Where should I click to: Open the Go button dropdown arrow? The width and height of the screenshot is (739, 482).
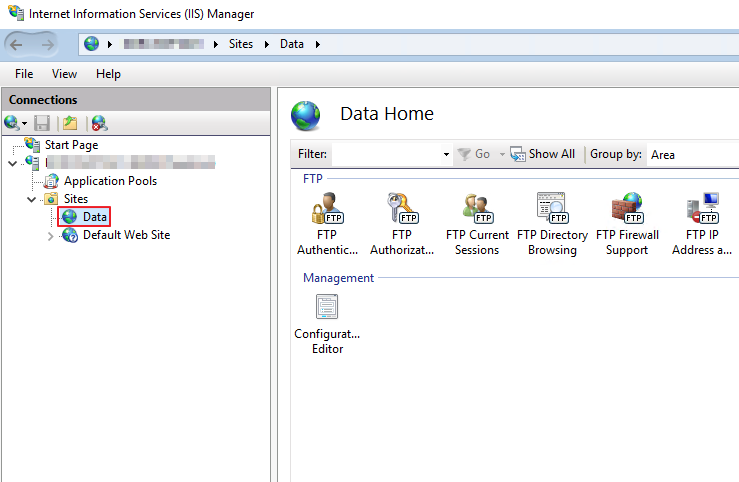[x=502, y=154]
